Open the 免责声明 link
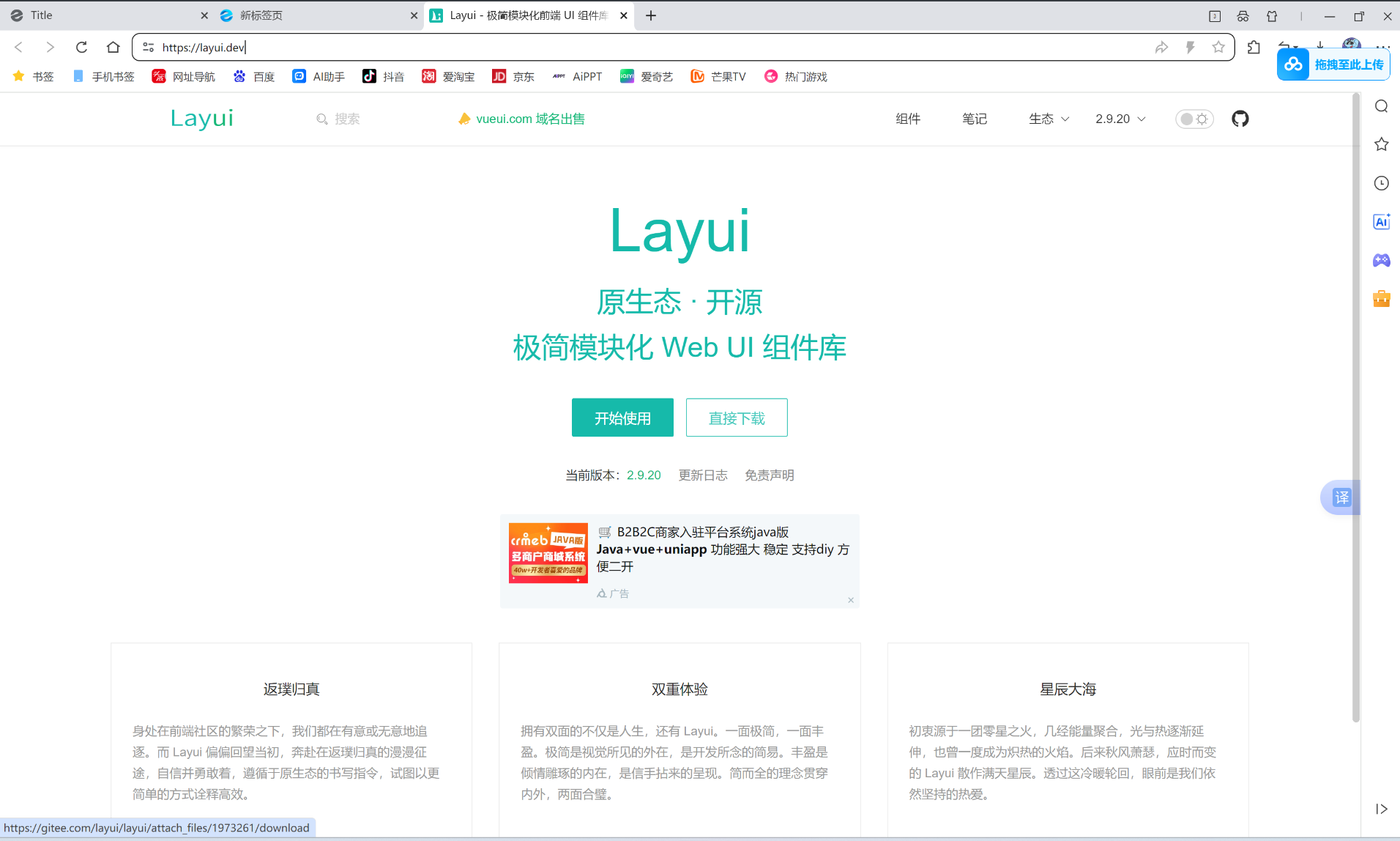The image size is (1400, 841). click(770, 475)
